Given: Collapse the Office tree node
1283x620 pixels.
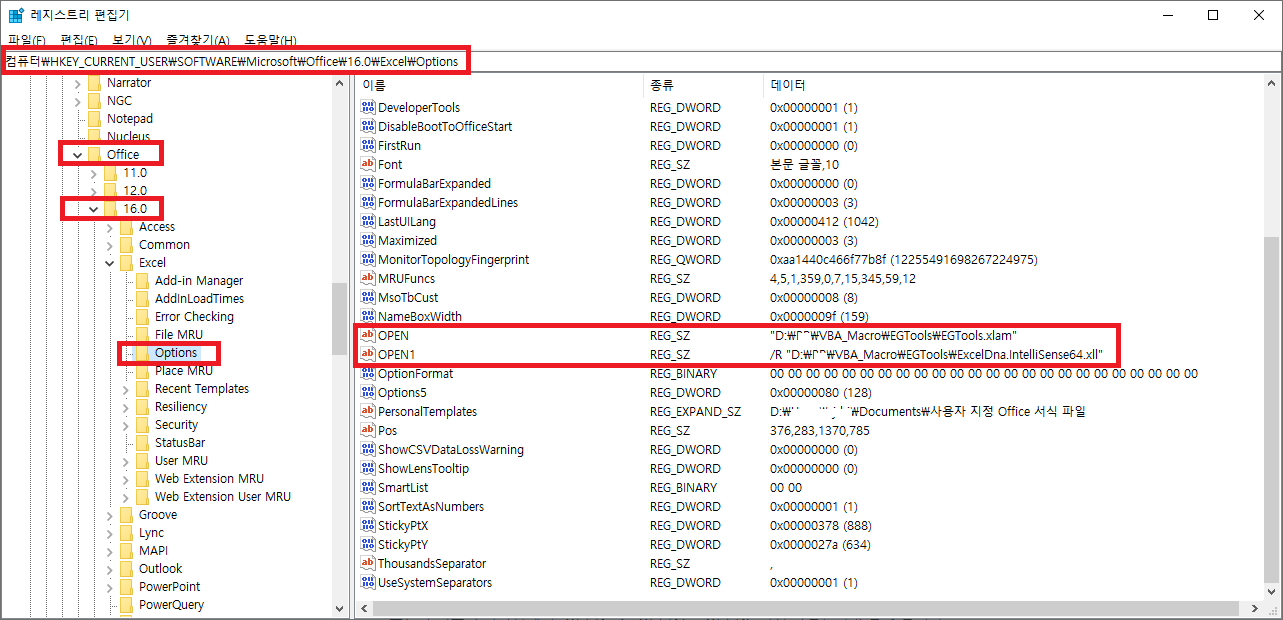Looking at the screenshot, I should pyautogui.click(x=78, y=155).
